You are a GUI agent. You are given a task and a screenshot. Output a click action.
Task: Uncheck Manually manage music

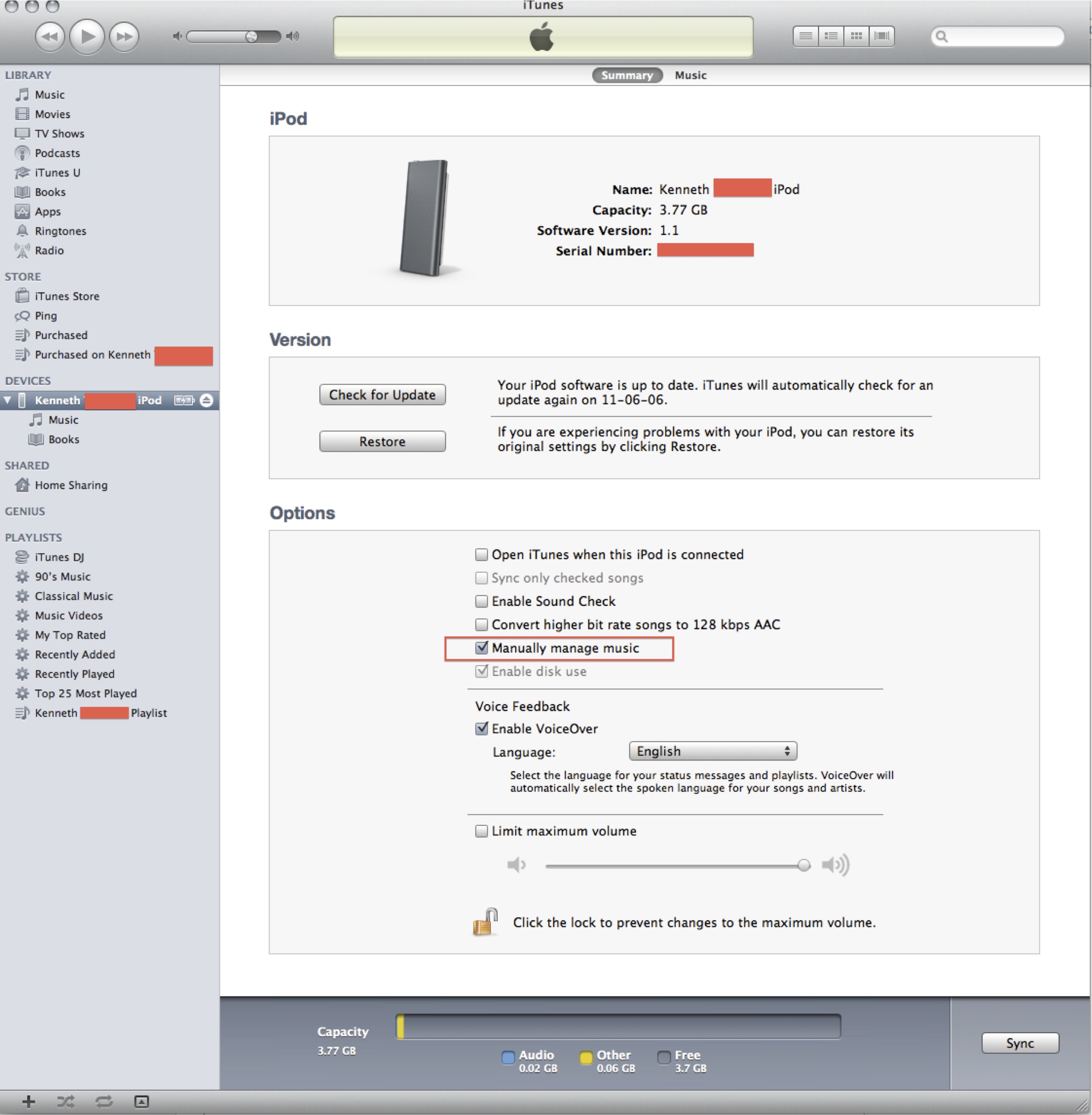(481, 648)
